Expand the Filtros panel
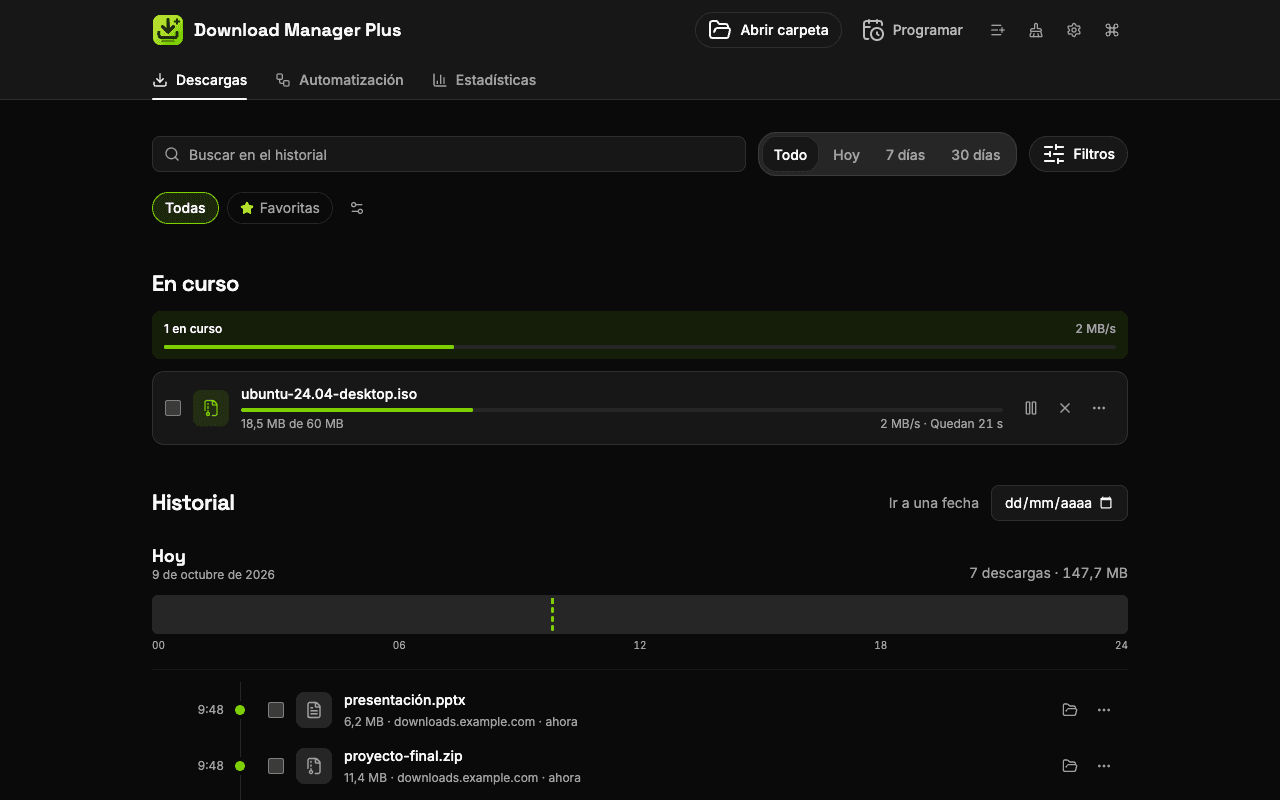 tap(1078, 154)
